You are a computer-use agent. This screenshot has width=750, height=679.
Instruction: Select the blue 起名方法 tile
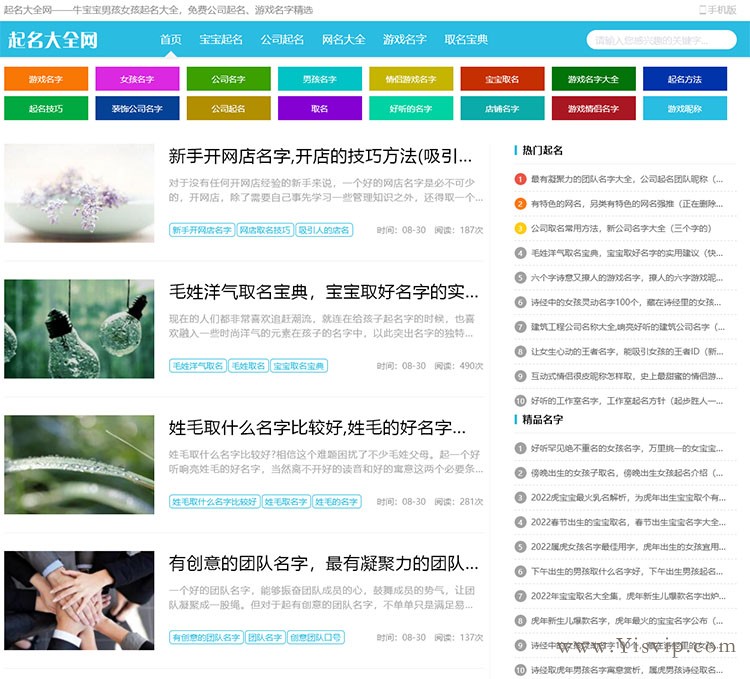point(685,79)
